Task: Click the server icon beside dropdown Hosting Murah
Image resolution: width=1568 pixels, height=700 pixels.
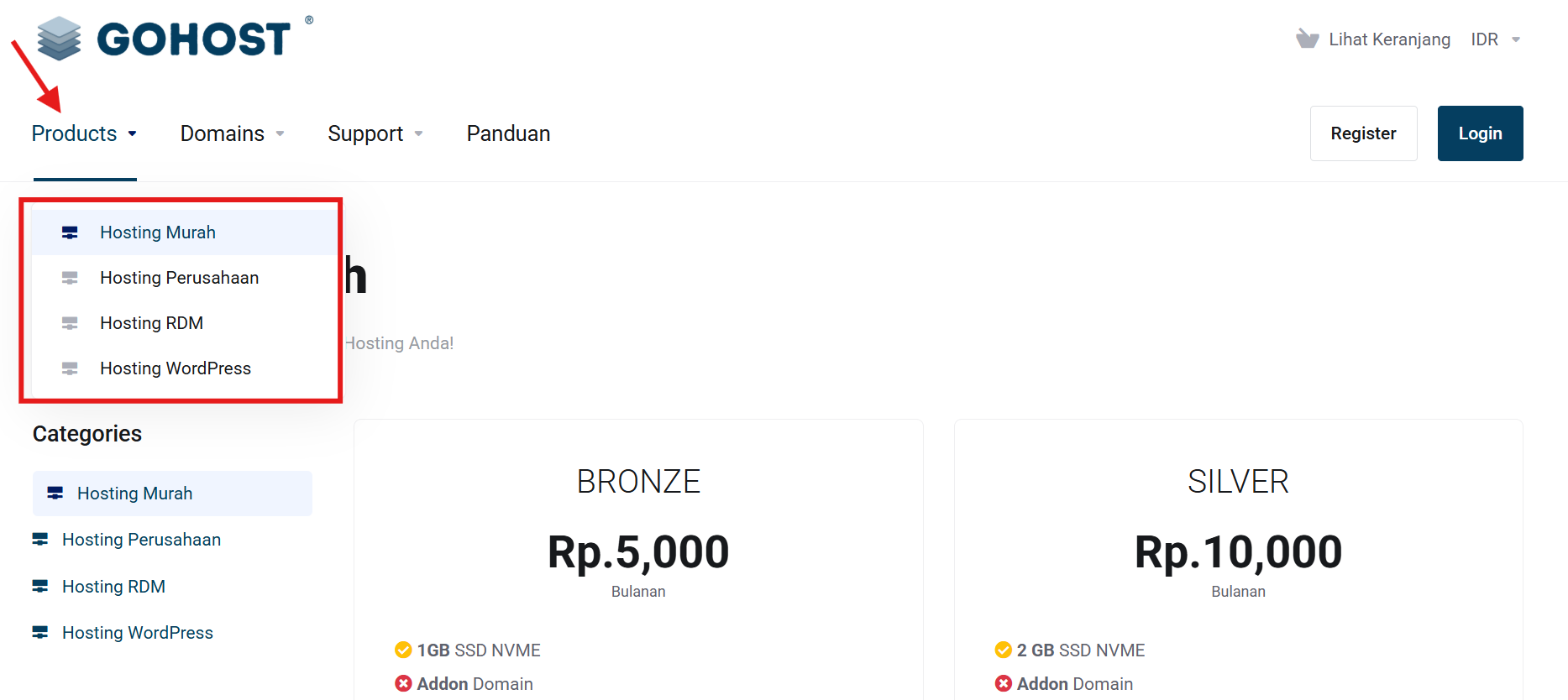Action: pos(70,232)
